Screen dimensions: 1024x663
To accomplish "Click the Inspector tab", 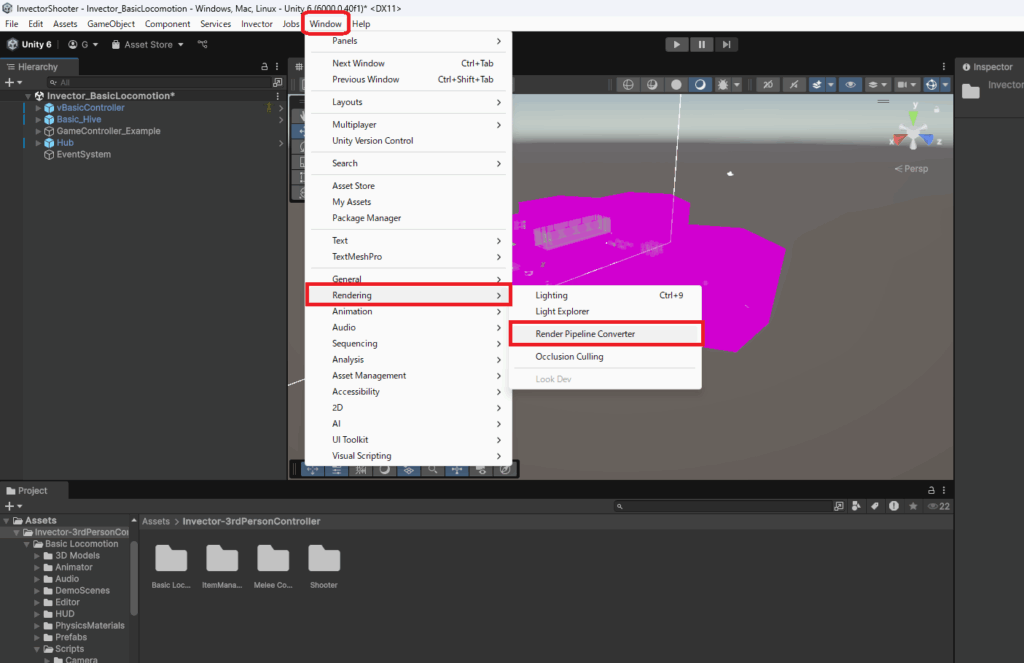I will click(x=987, y=67).
